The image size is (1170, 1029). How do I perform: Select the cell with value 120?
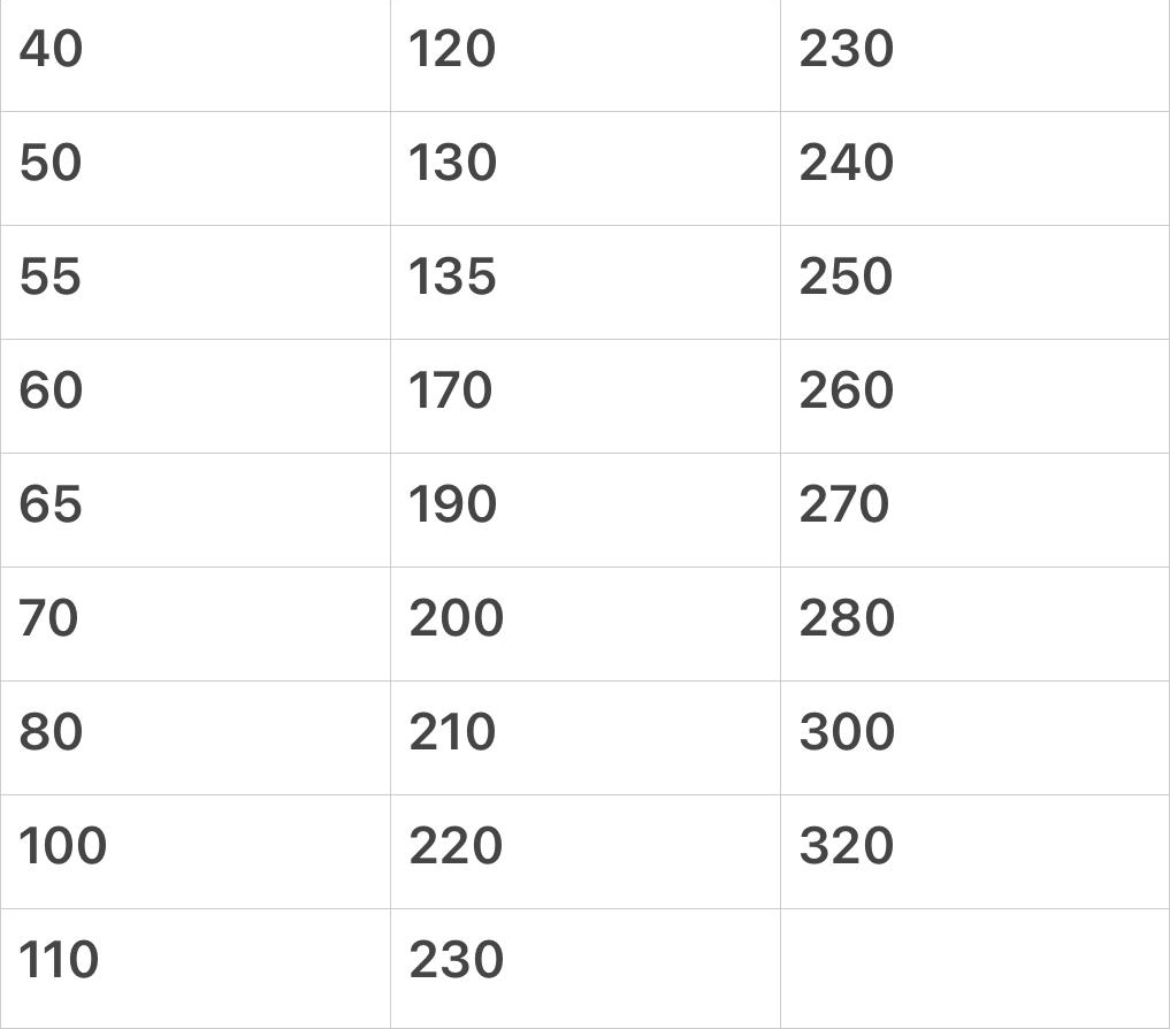coord(453,50)
